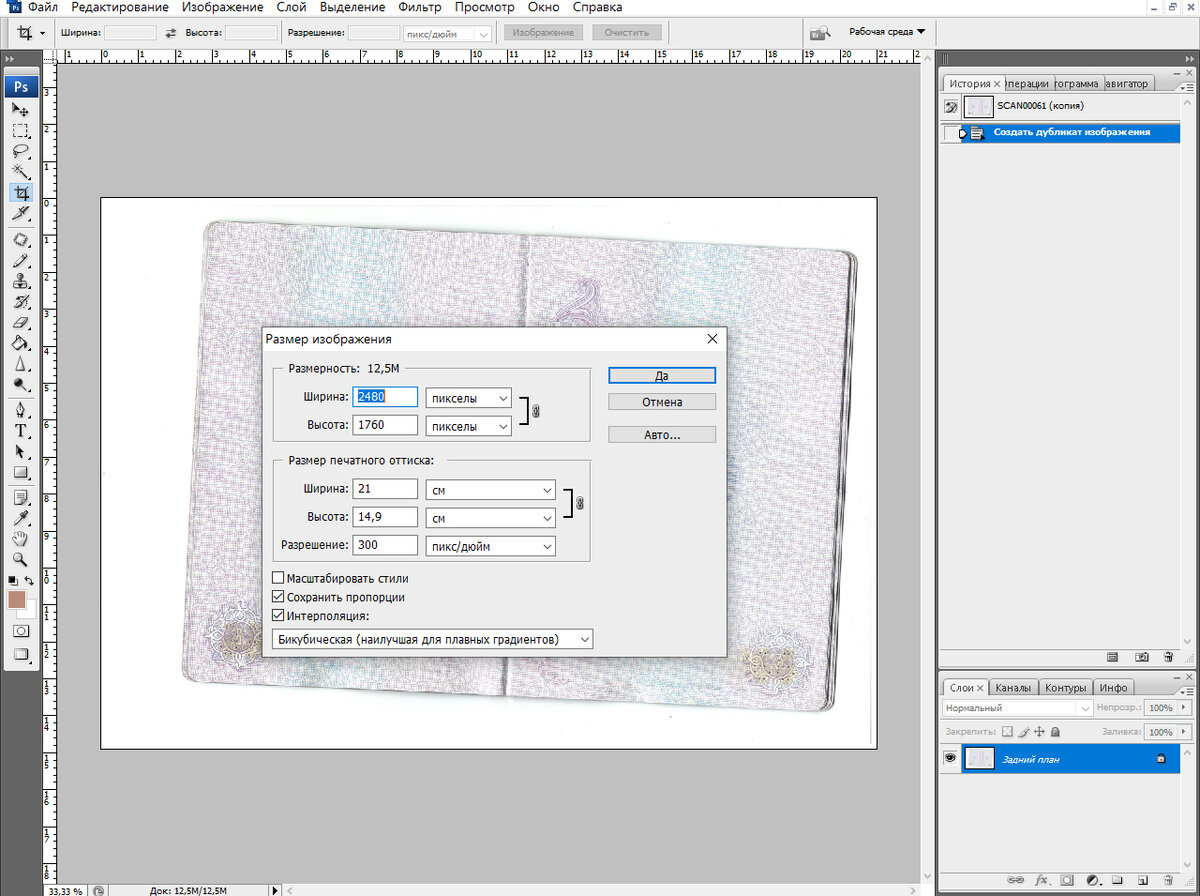Open print width units dropdown (см)
This screenshot has width=1200, height=896.
tap(490, 490)
